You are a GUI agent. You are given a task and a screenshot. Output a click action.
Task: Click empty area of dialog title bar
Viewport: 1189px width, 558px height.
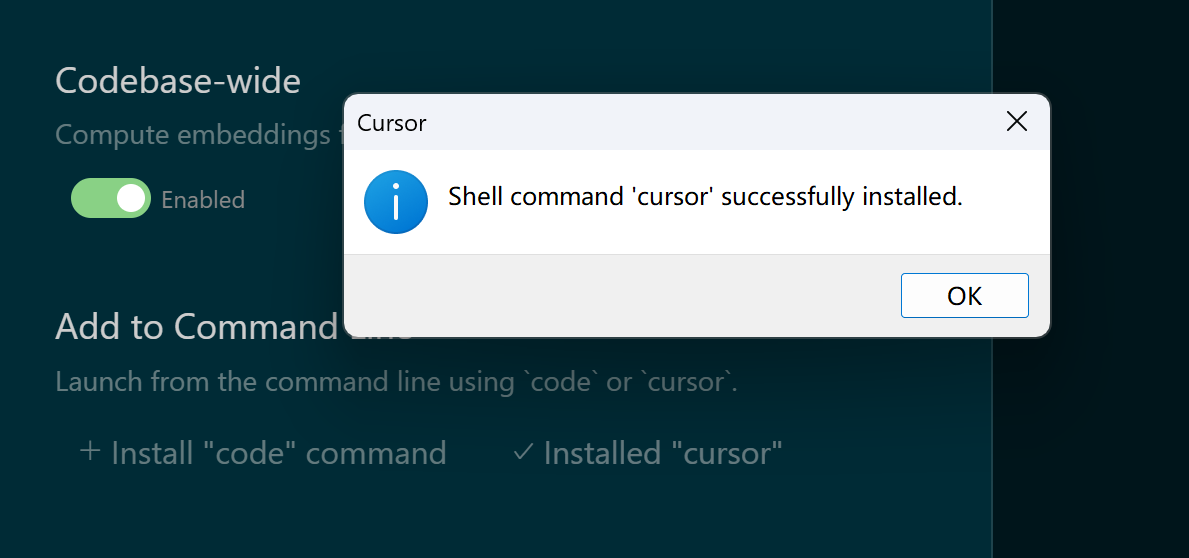[x=682, y=122]
